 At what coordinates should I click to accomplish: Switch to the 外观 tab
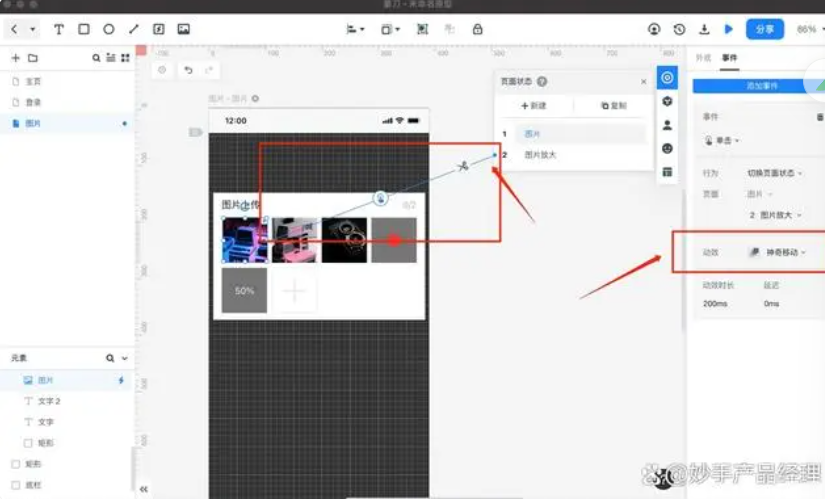[x=703, y=58]
